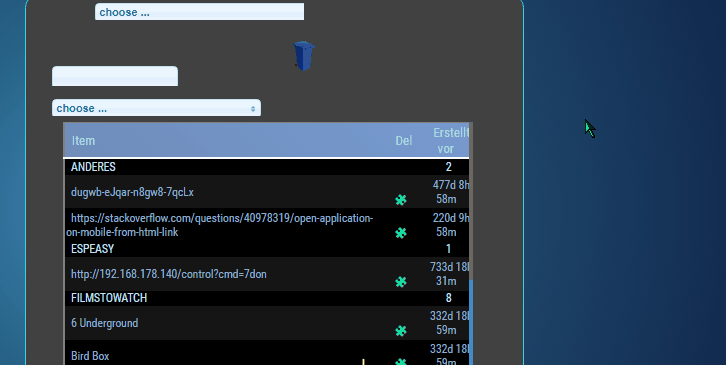Image resolution: width=726 pixels, height=365 pixels.
Task: Click the 'Erstellt vor' column header
Action: pos(450,140)
